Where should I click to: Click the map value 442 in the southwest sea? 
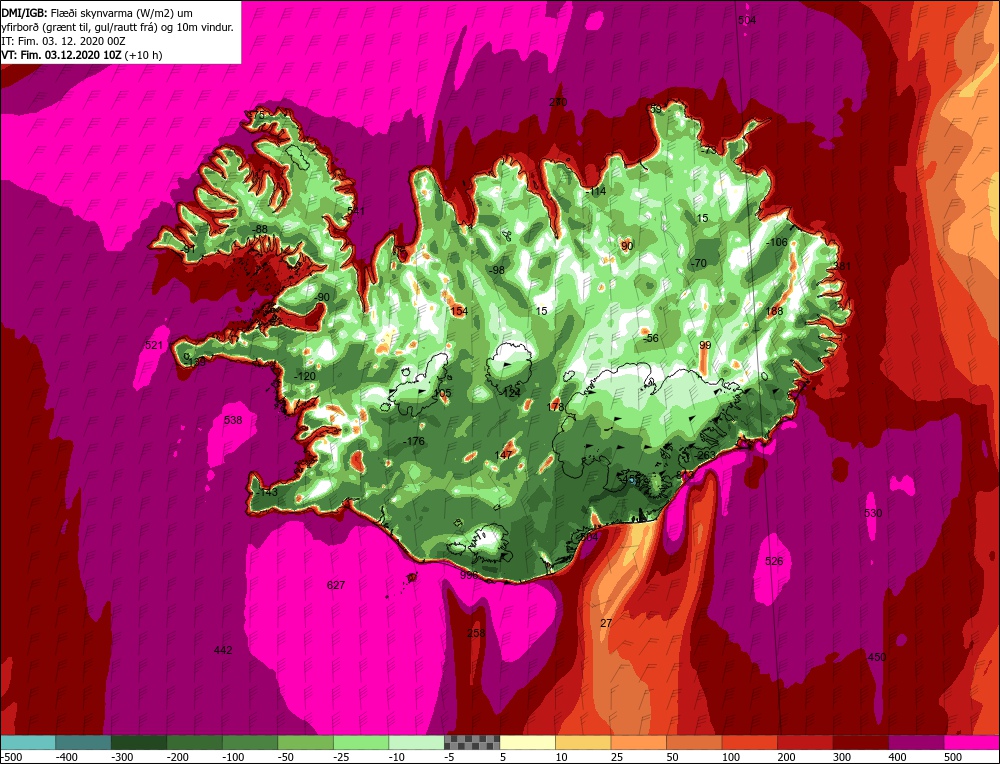[223, 650]
